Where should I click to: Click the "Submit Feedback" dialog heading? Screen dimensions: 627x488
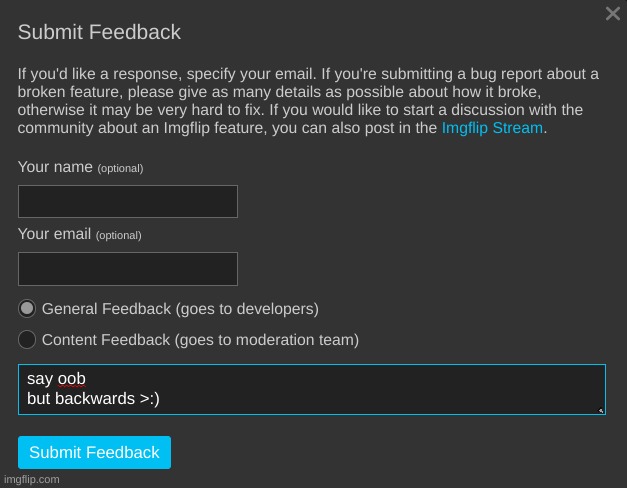pyautogui.click(x=99, y=32)
